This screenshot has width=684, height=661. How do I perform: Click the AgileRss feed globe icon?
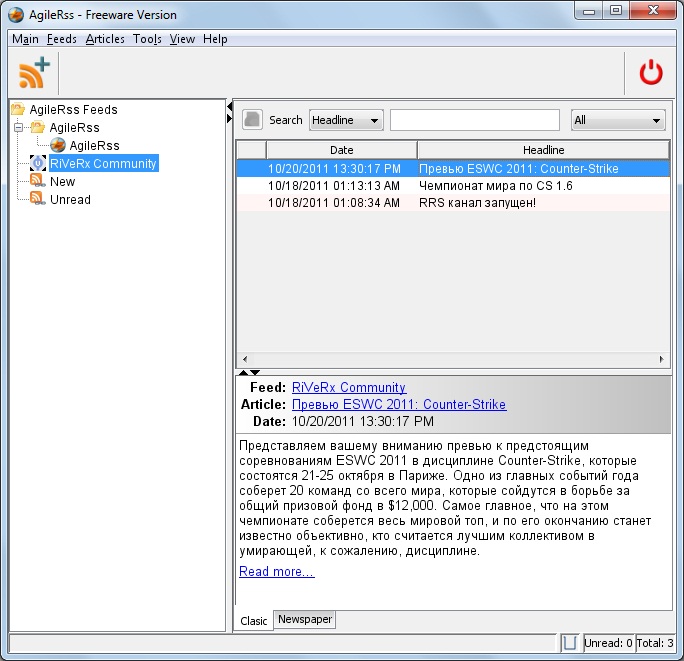click(58, 145)
